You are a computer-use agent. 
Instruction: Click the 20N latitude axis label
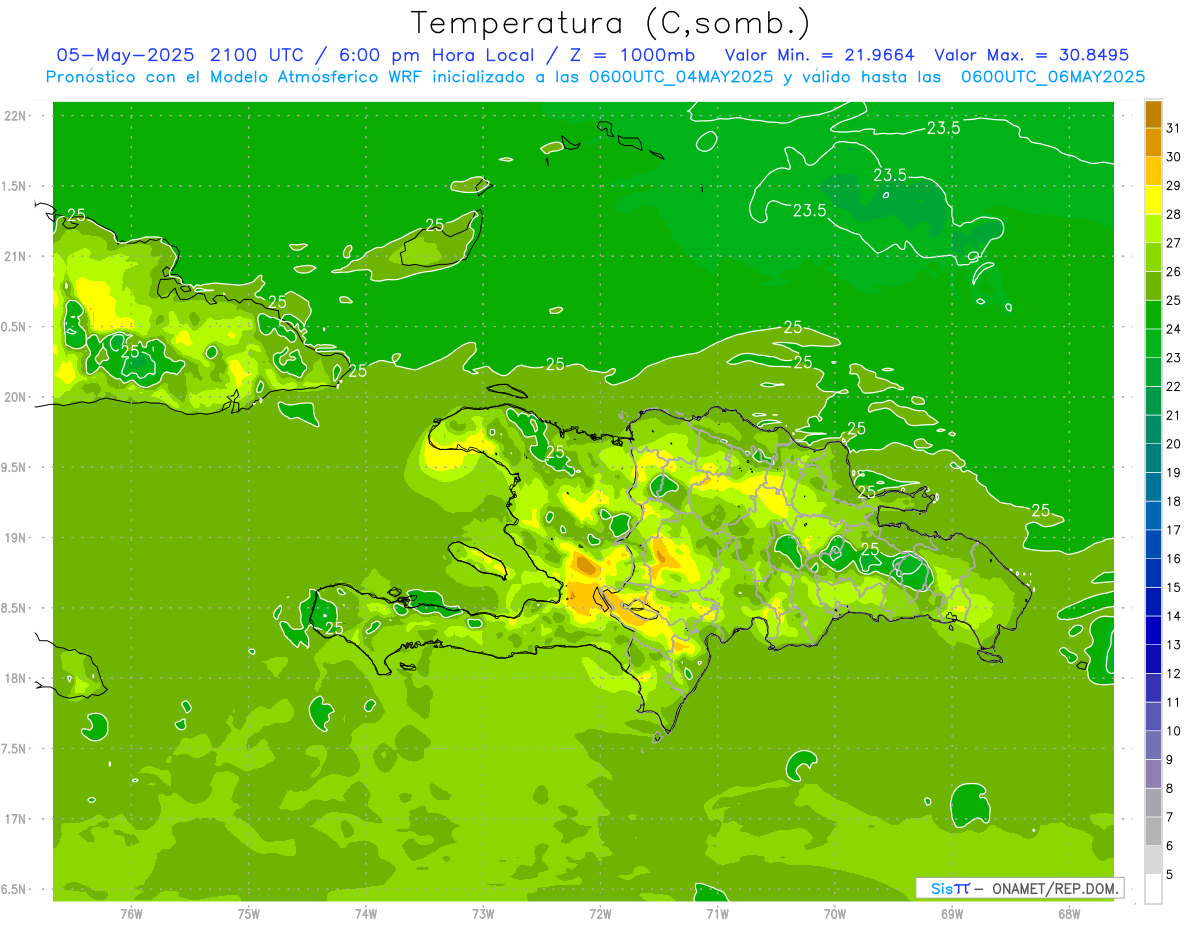[15, 397]
